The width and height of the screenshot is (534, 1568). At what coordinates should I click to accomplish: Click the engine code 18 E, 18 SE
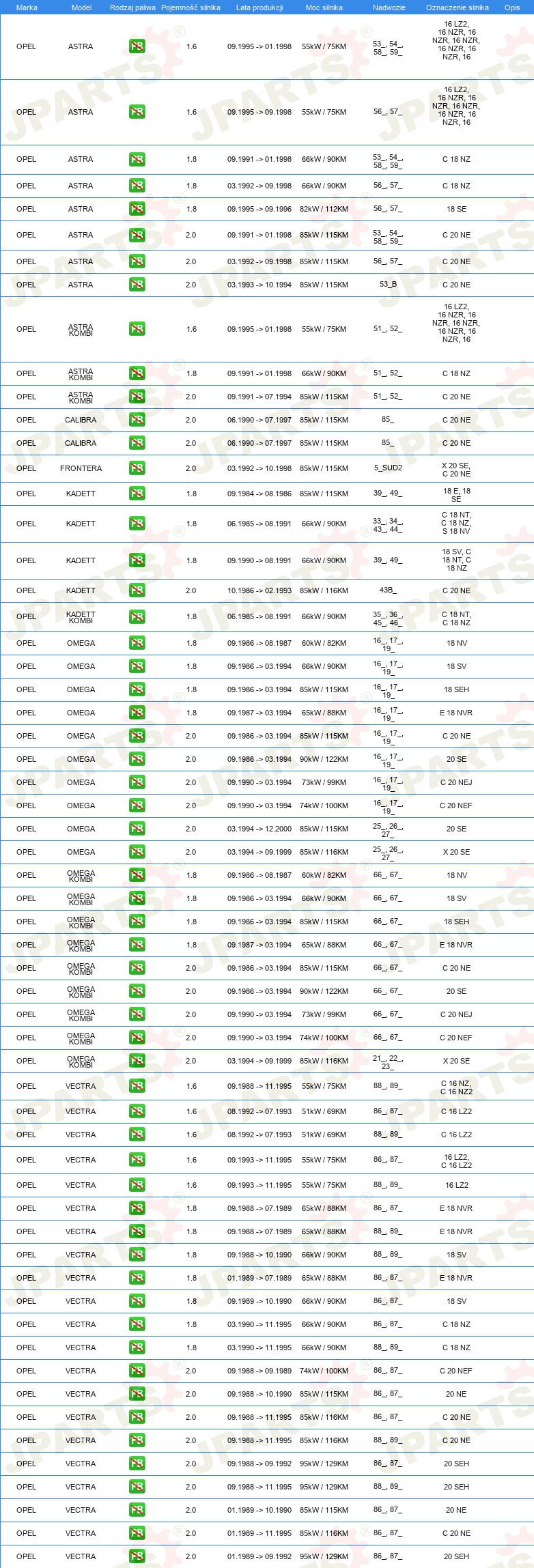click(456, 495)
